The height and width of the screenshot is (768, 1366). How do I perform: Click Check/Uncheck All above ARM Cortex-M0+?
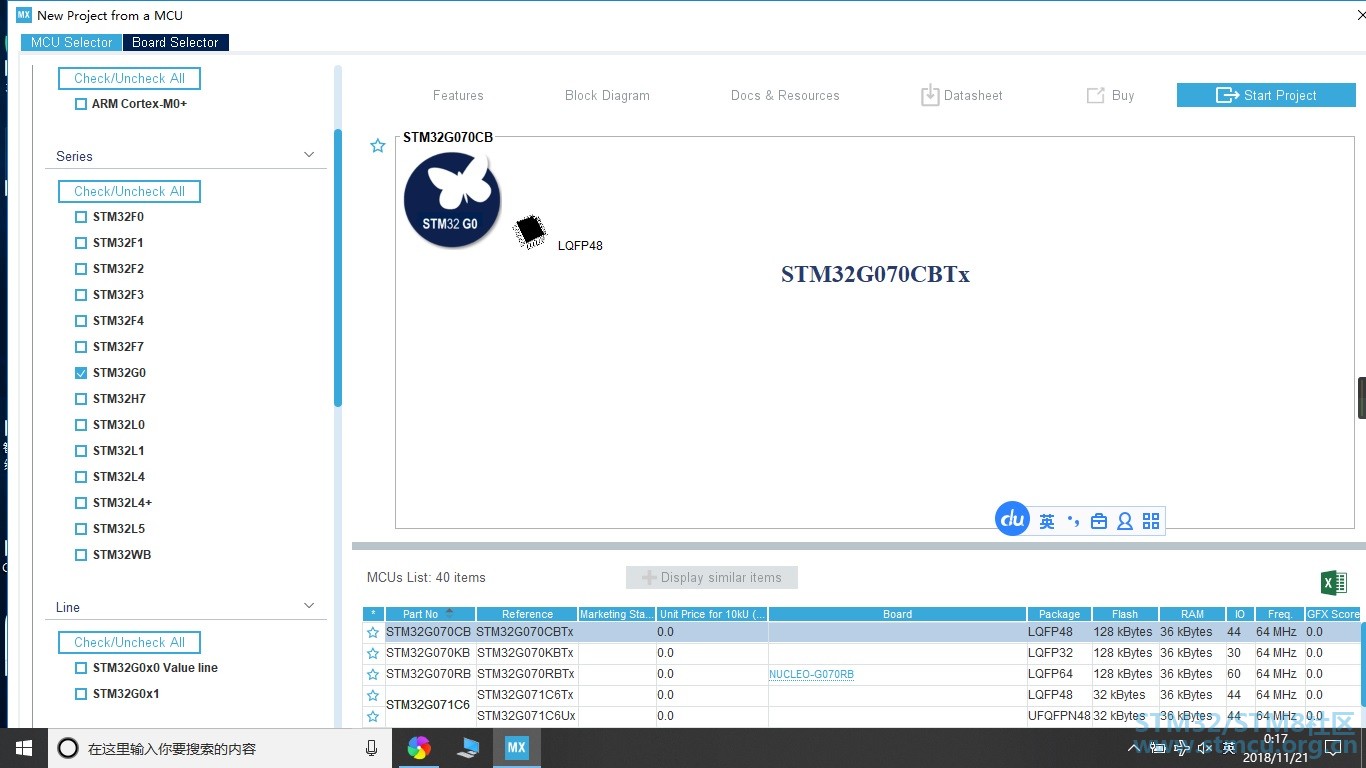[x=129, y=78]
